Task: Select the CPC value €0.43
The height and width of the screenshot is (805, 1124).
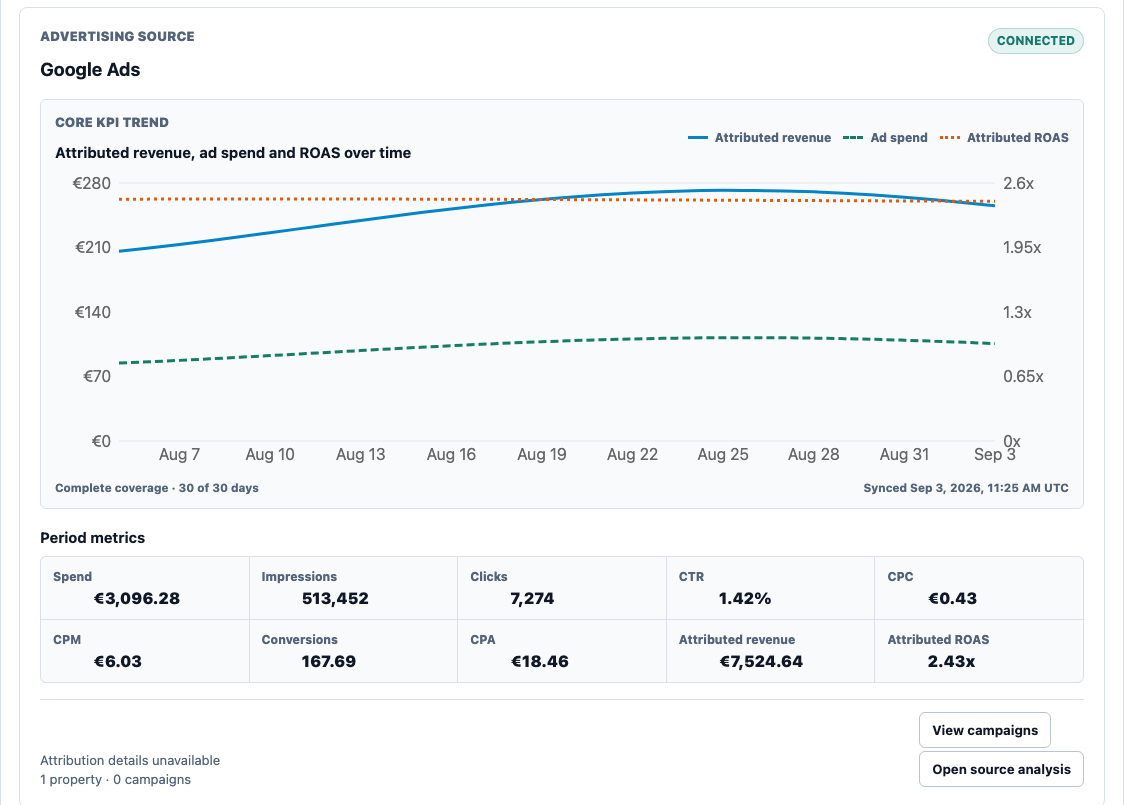Action: (x=952, y=599)
